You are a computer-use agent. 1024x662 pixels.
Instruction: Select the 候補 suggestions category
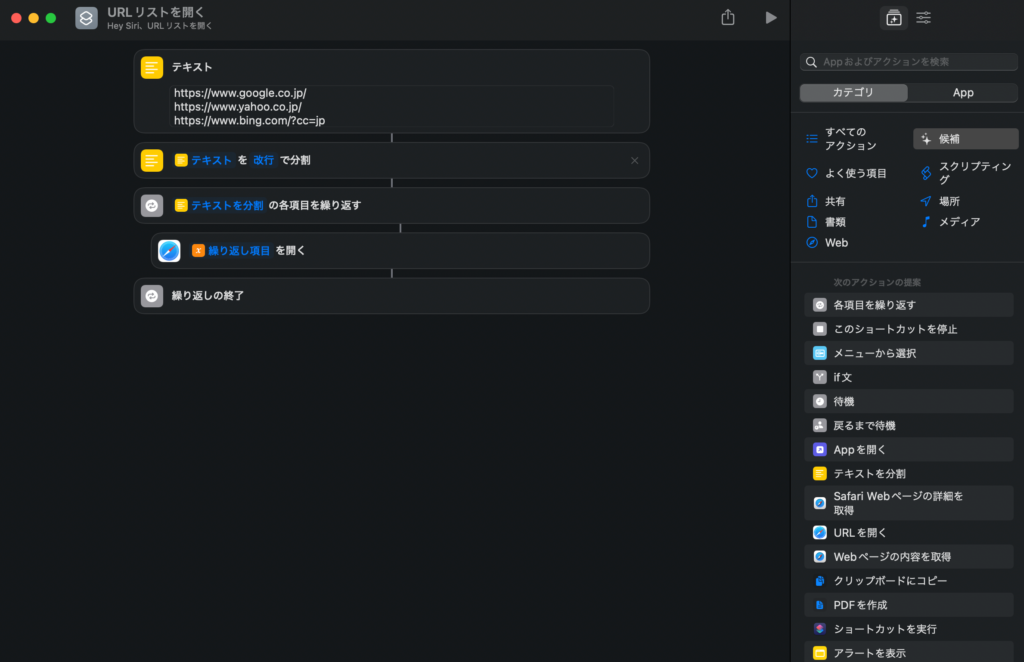pos(965,139)
